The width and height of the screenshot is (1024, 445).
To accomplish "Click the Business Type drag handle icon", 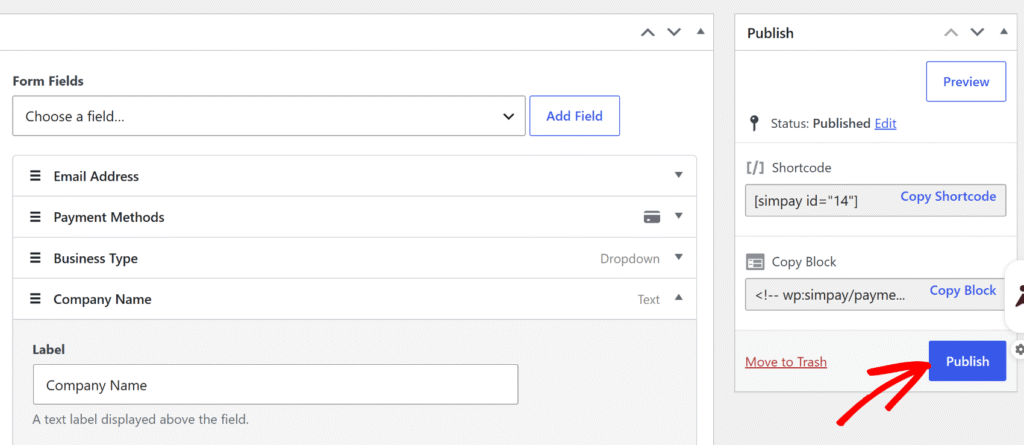I will (x=35, y=258).
